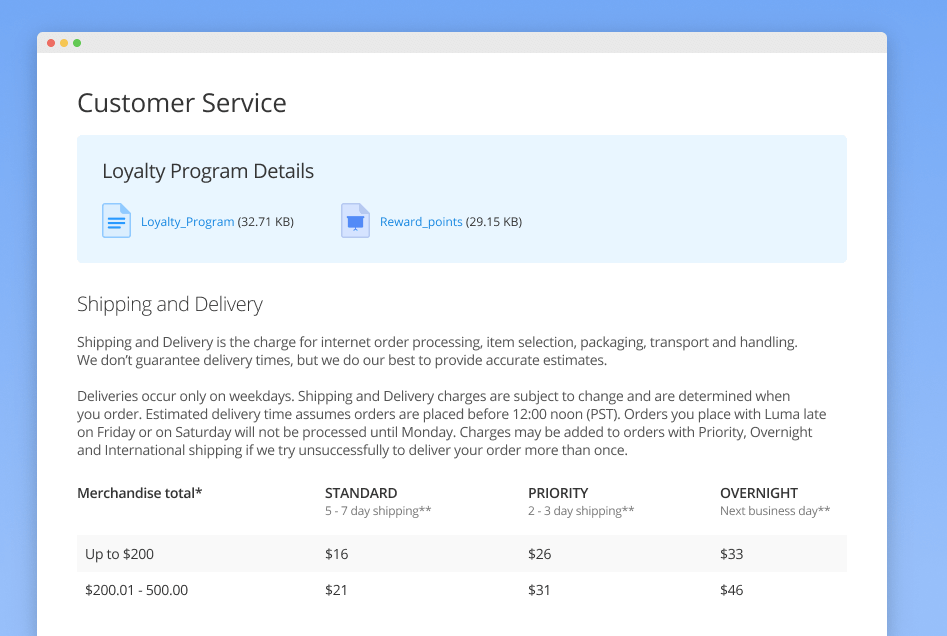Click the $46 overnight shipping price

[x=731, y=590]
